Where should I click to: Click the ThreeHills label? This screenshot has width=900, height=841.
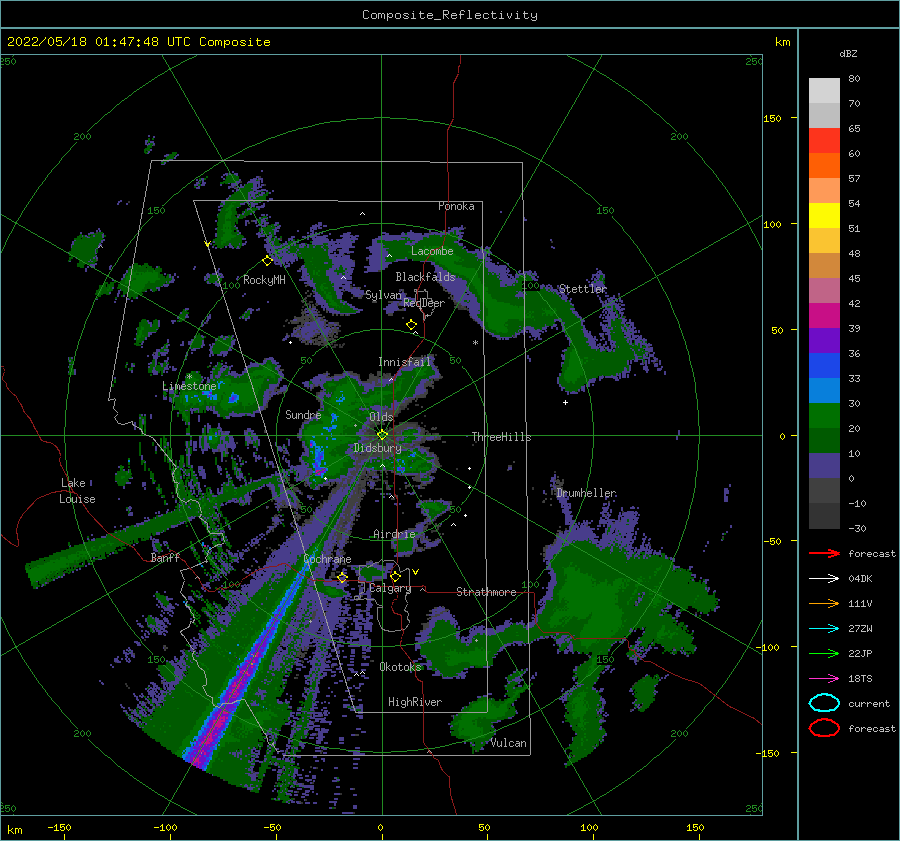[x=502, y=437]
